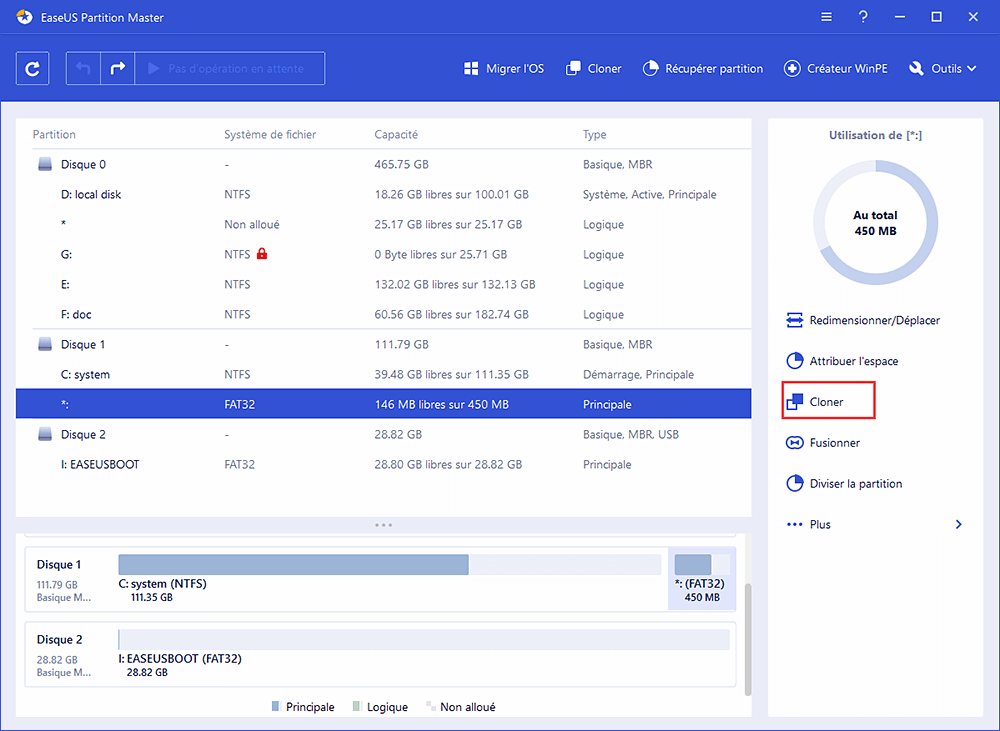This screenshot has height=731, width=1000.
Task: Click the Disque 1 label in disk map
Action: (x=59, y=565)
